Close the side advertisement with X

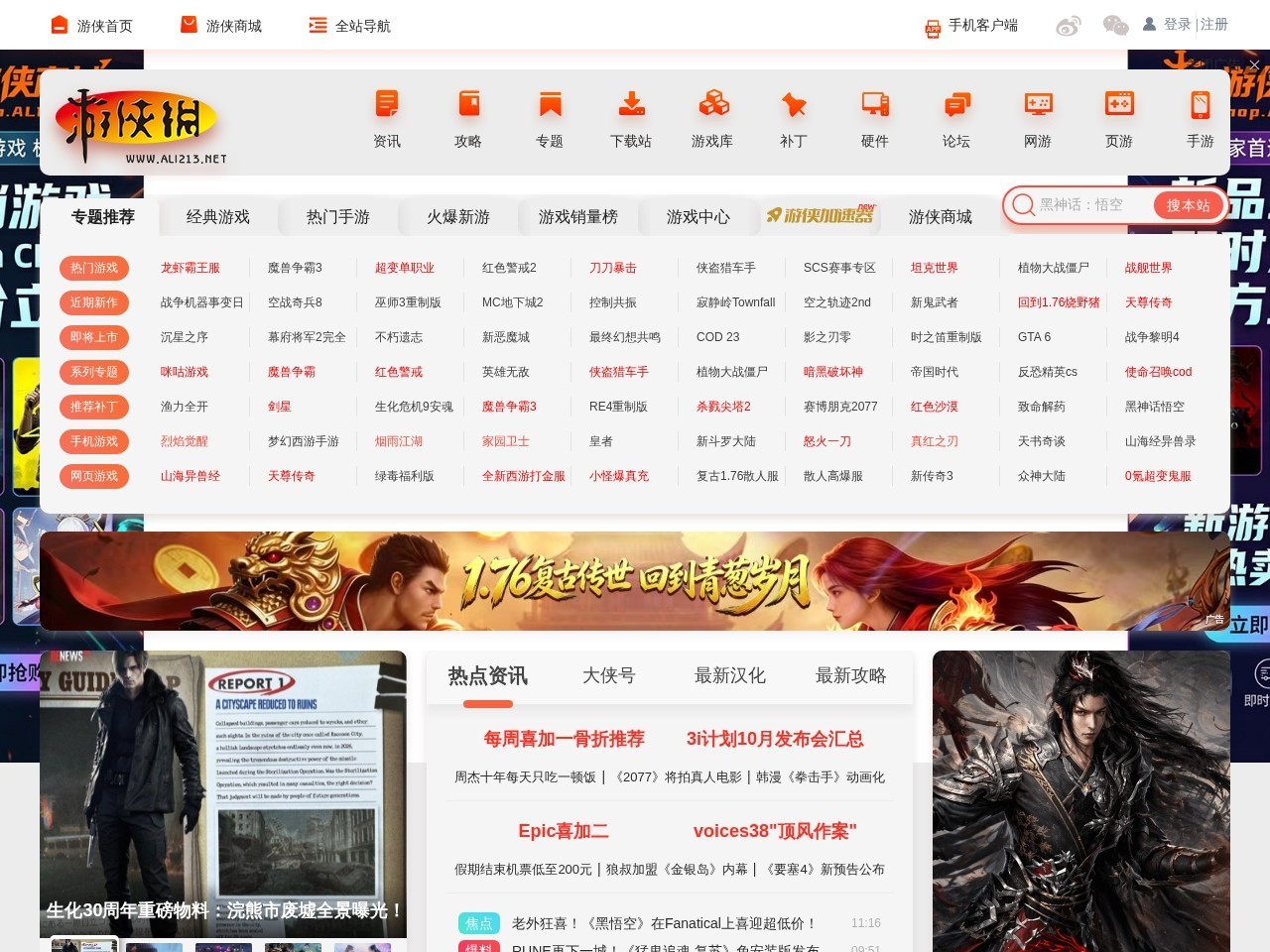(1254, 64)
